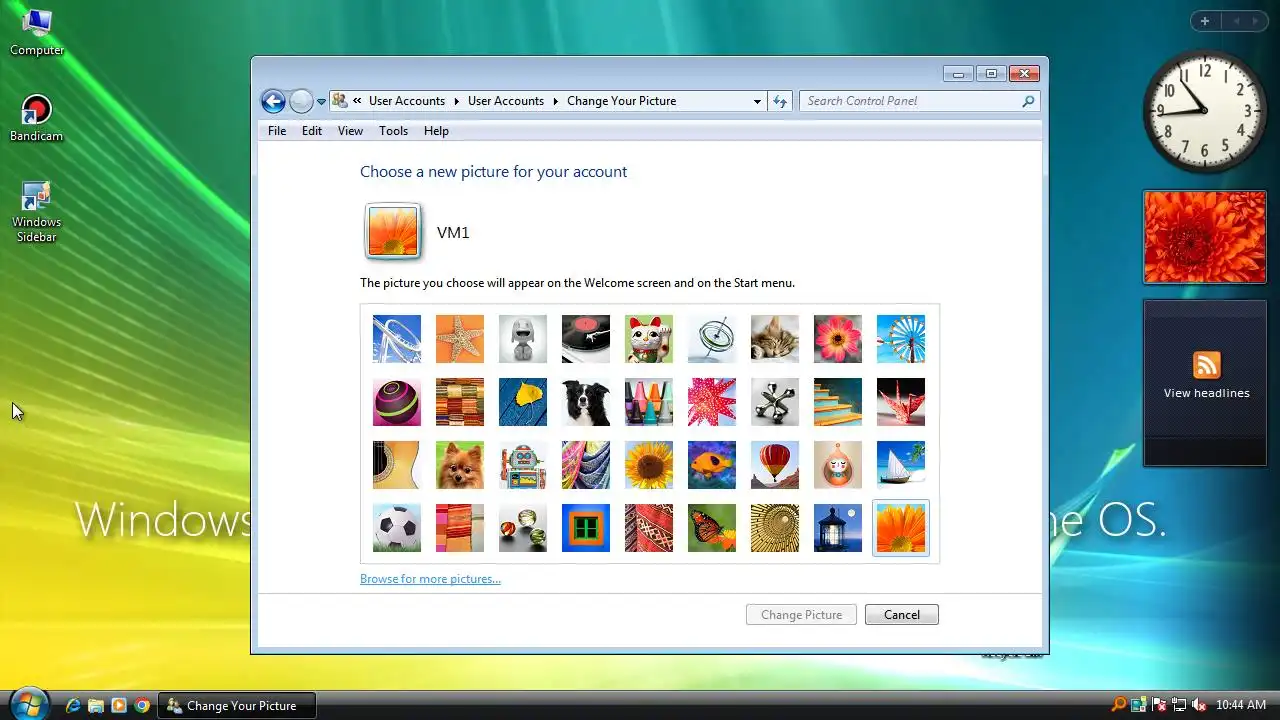Choose the lucky cat figurine picture

coord(649,339)
